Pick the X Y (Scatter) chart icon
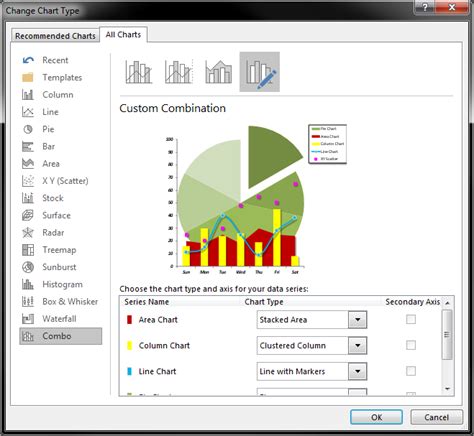The width and height of the screenshot is (474, 436). coord(28,181)
